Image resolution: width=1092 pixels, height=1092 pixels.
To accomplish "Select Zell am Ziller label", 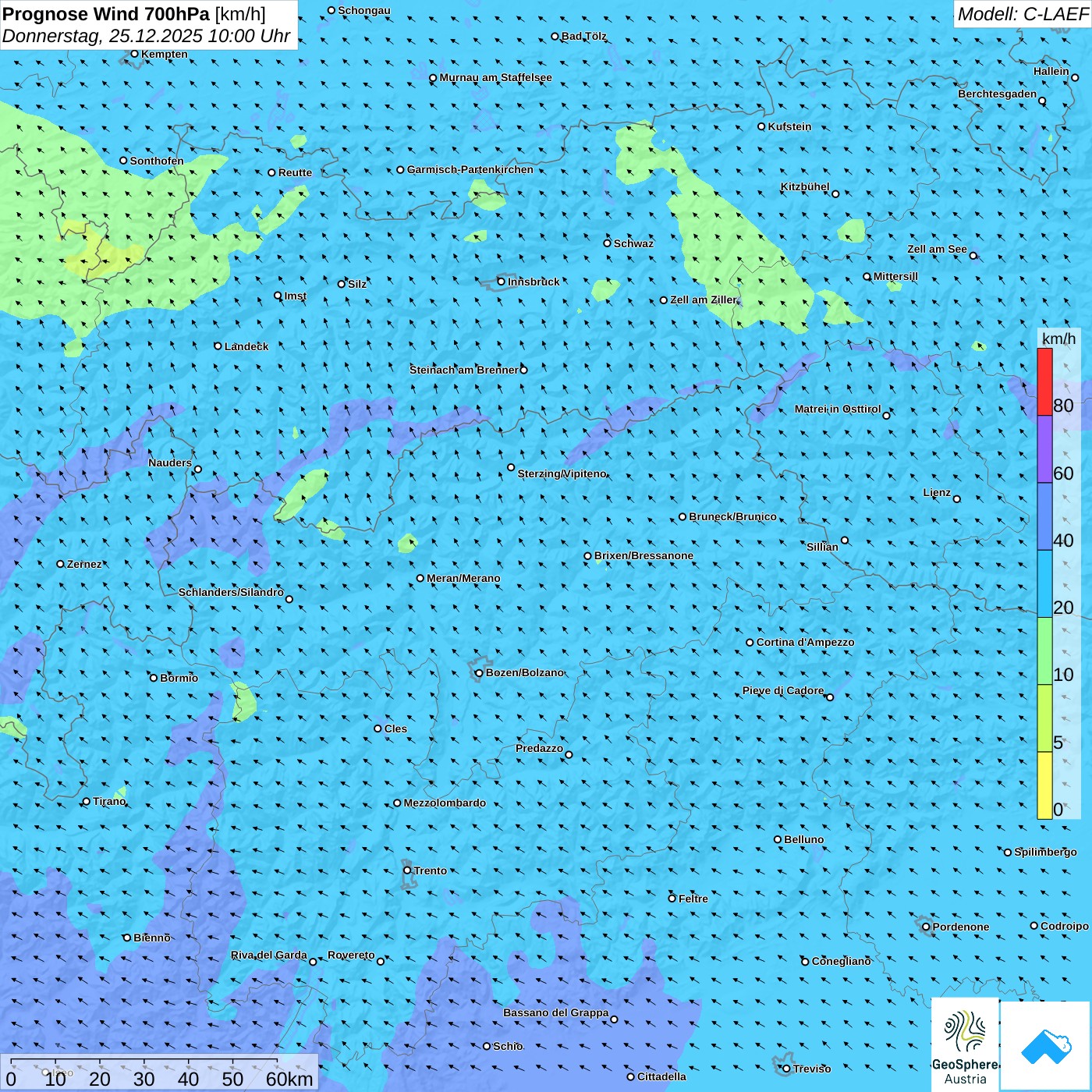I will tap(704, 300).
